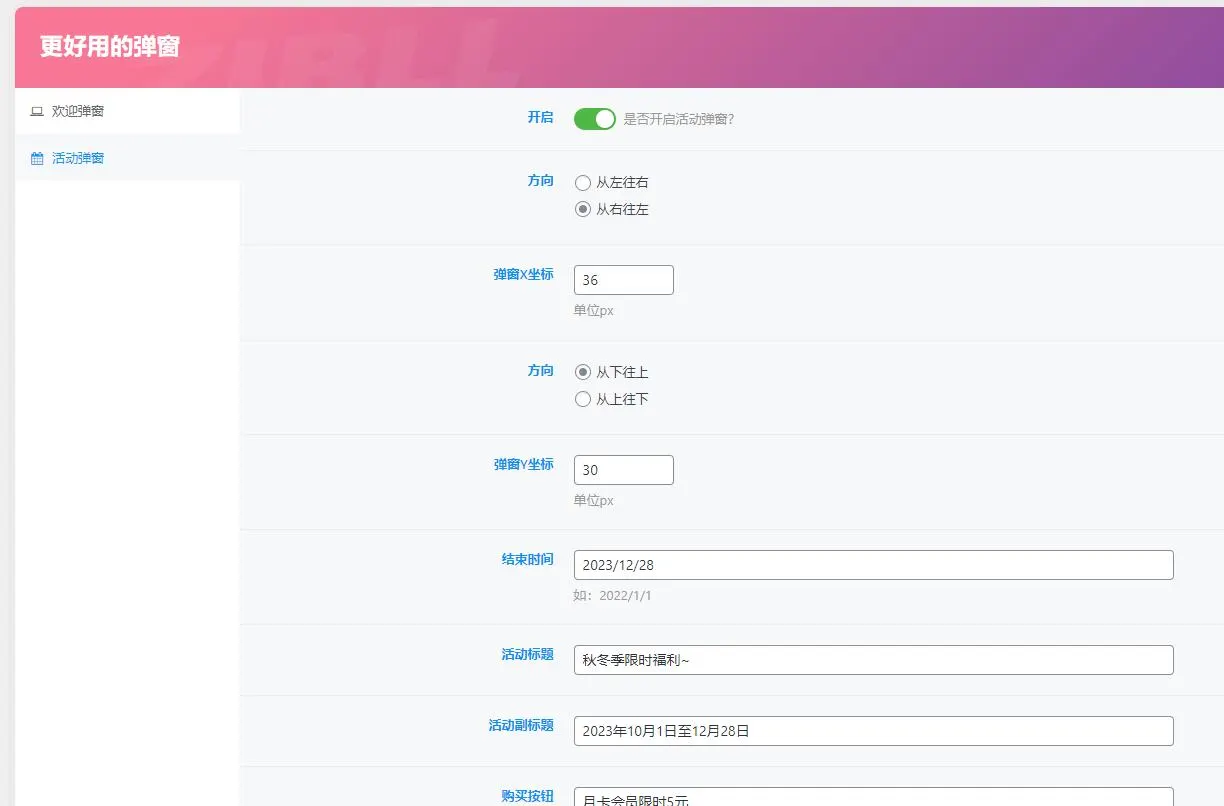Choose the 从上往下 radio option
Image resolution: width=1224 pixels, height=806 pixels.
click(x=583, y=399)
